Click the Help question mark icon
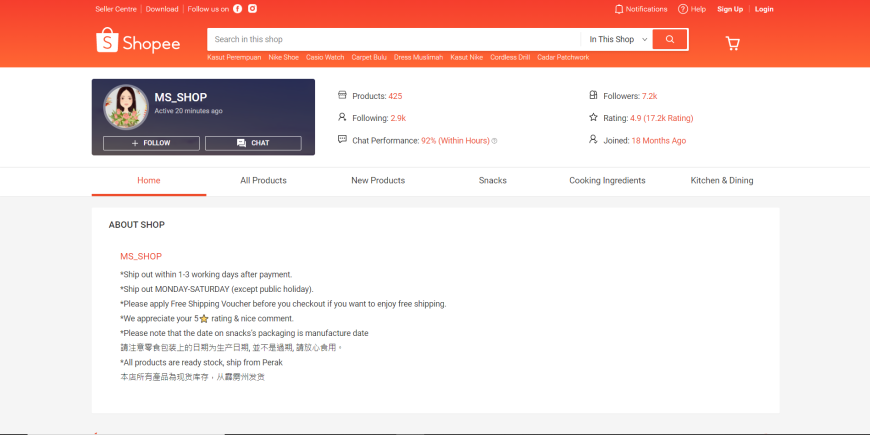The image size is (870, 435). tap(682, 9)
